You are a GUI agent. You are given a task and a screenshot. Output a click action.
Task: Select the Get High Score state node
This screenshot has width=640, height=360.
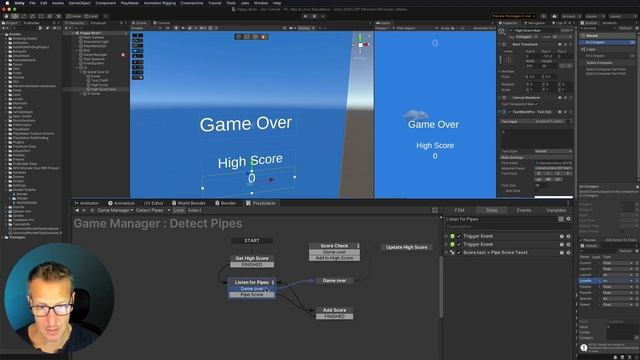pos(252,258)
